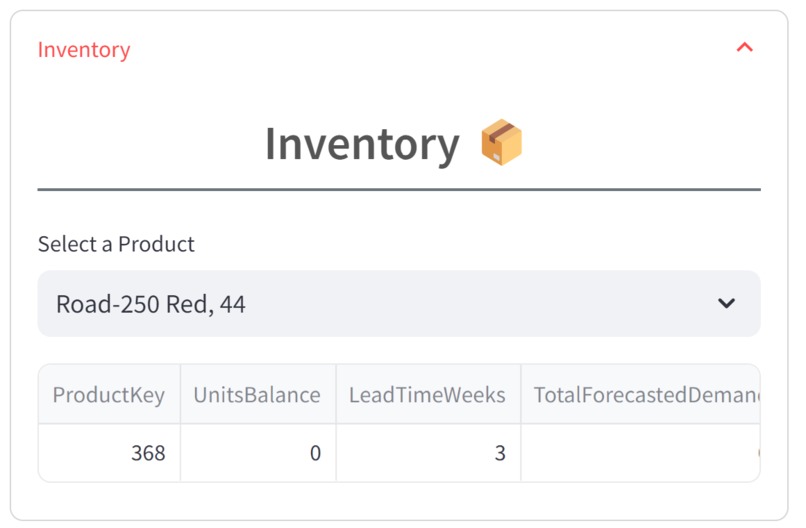Select the empty TotalForecastedDemand data cell
This screenshot has width=806, height=528.
pyautogui.click(x=640, y=453)
